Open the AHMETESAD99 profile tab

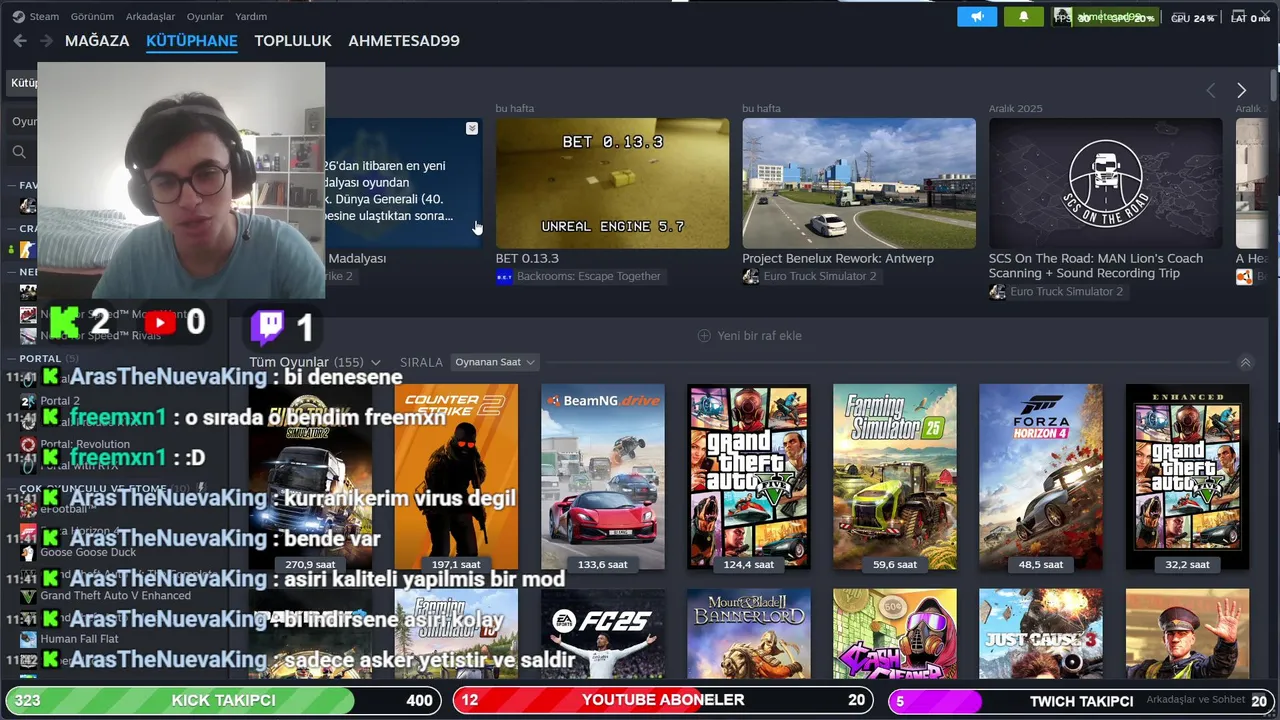click(x=404, y=41)
